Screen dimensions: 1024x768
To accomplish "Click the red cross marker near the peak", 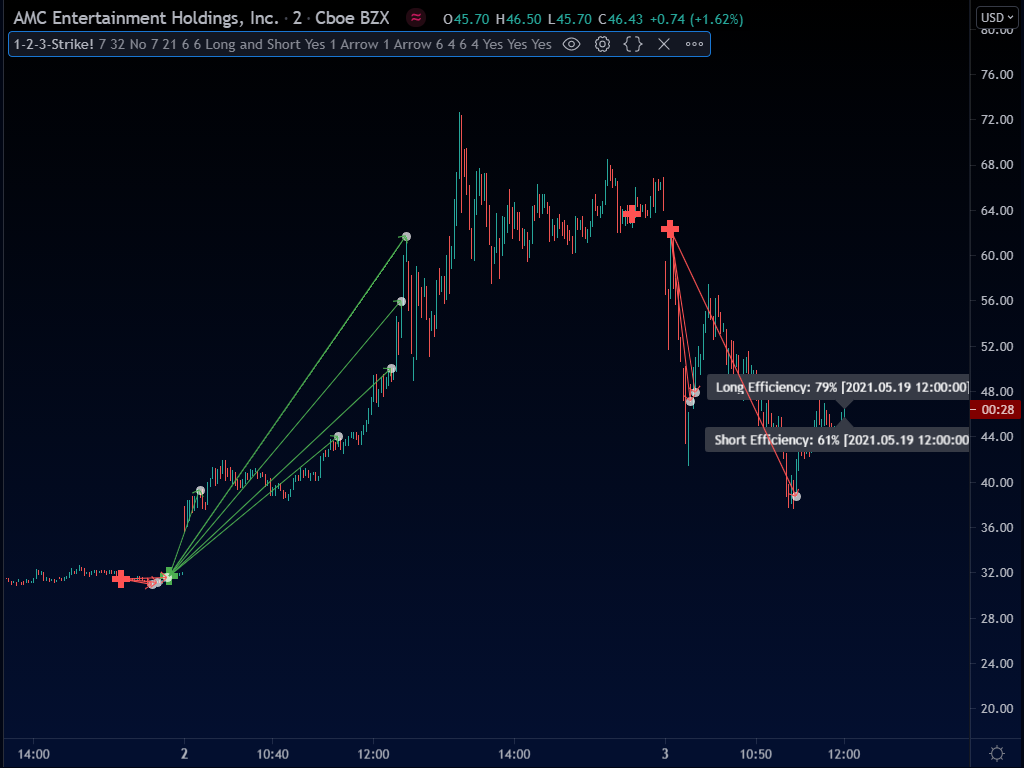I will click(x=632, y=214).
